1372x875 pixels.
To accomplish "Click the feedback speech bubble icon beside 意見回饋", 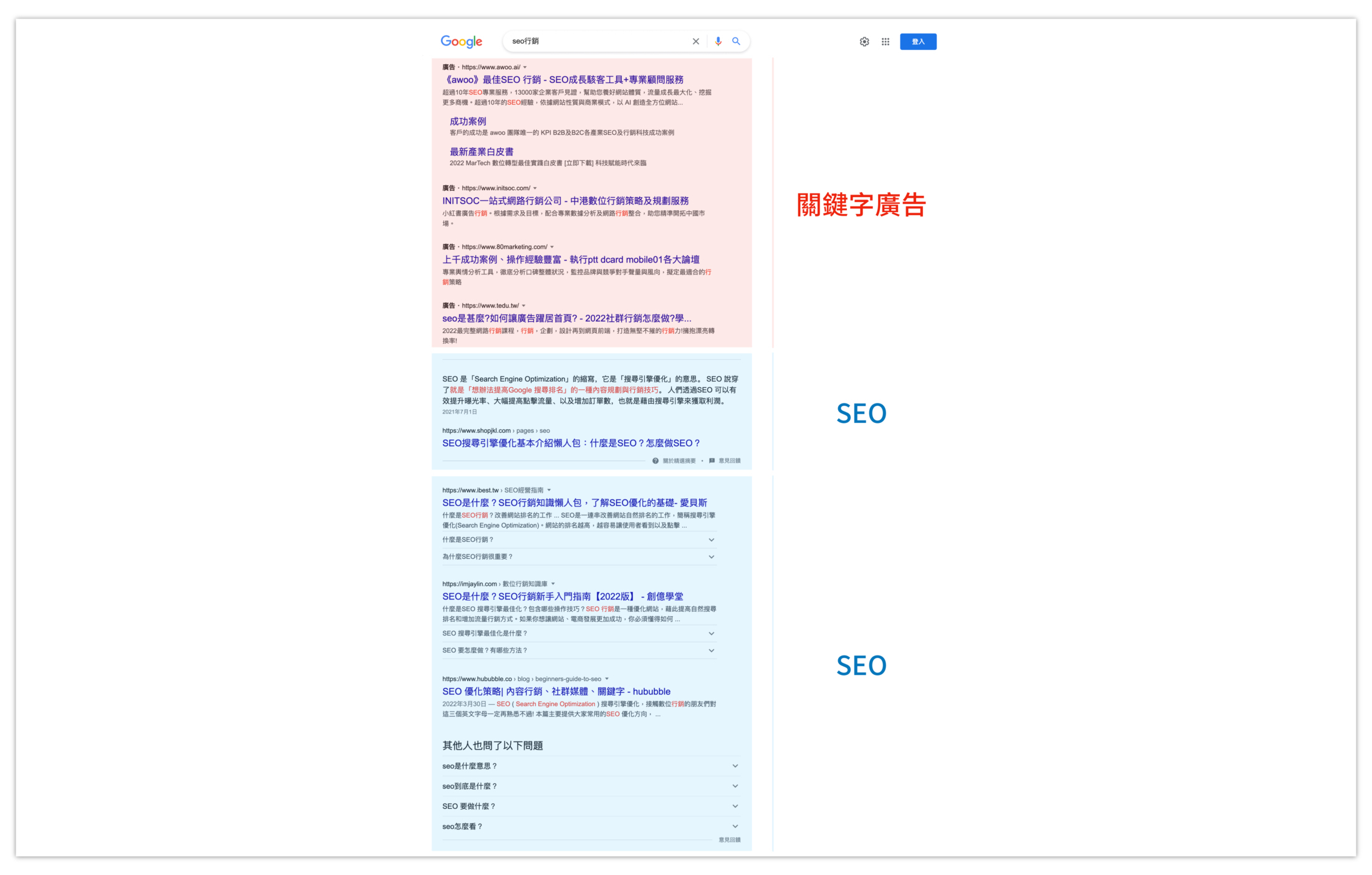I will coord(712,461).
